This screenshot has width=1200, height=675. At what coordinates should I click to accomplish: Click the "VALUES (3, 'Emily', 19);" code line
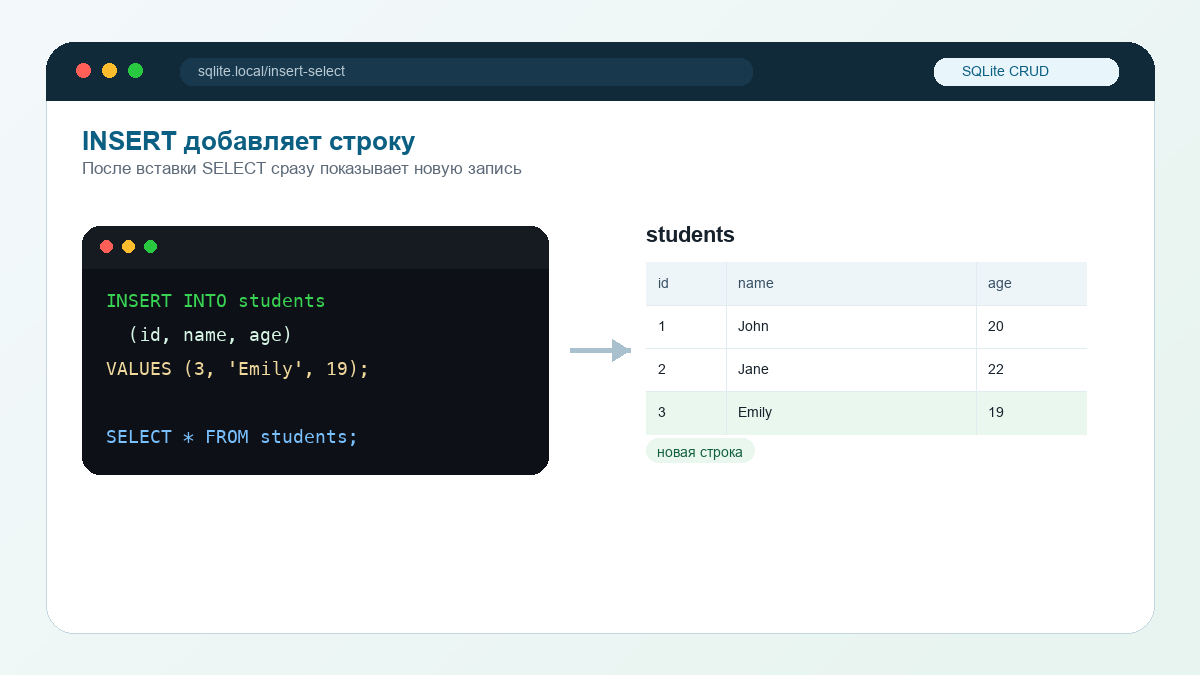(238, 369)
